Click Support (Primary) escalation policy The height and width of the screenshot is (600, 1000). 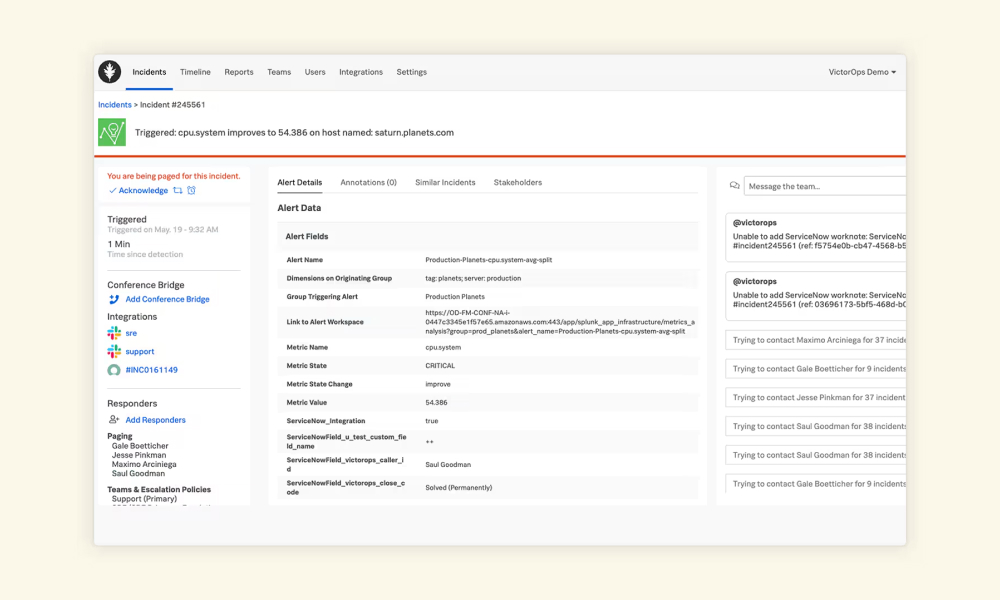[144, 499]
